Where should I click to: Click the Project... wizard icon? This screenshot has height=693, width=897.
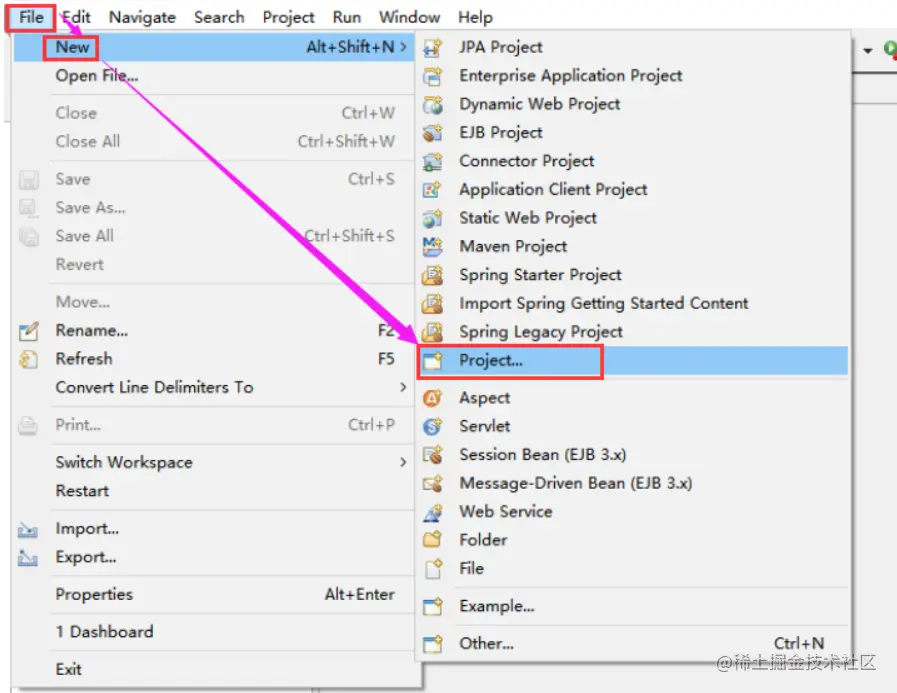click(432, 361)
